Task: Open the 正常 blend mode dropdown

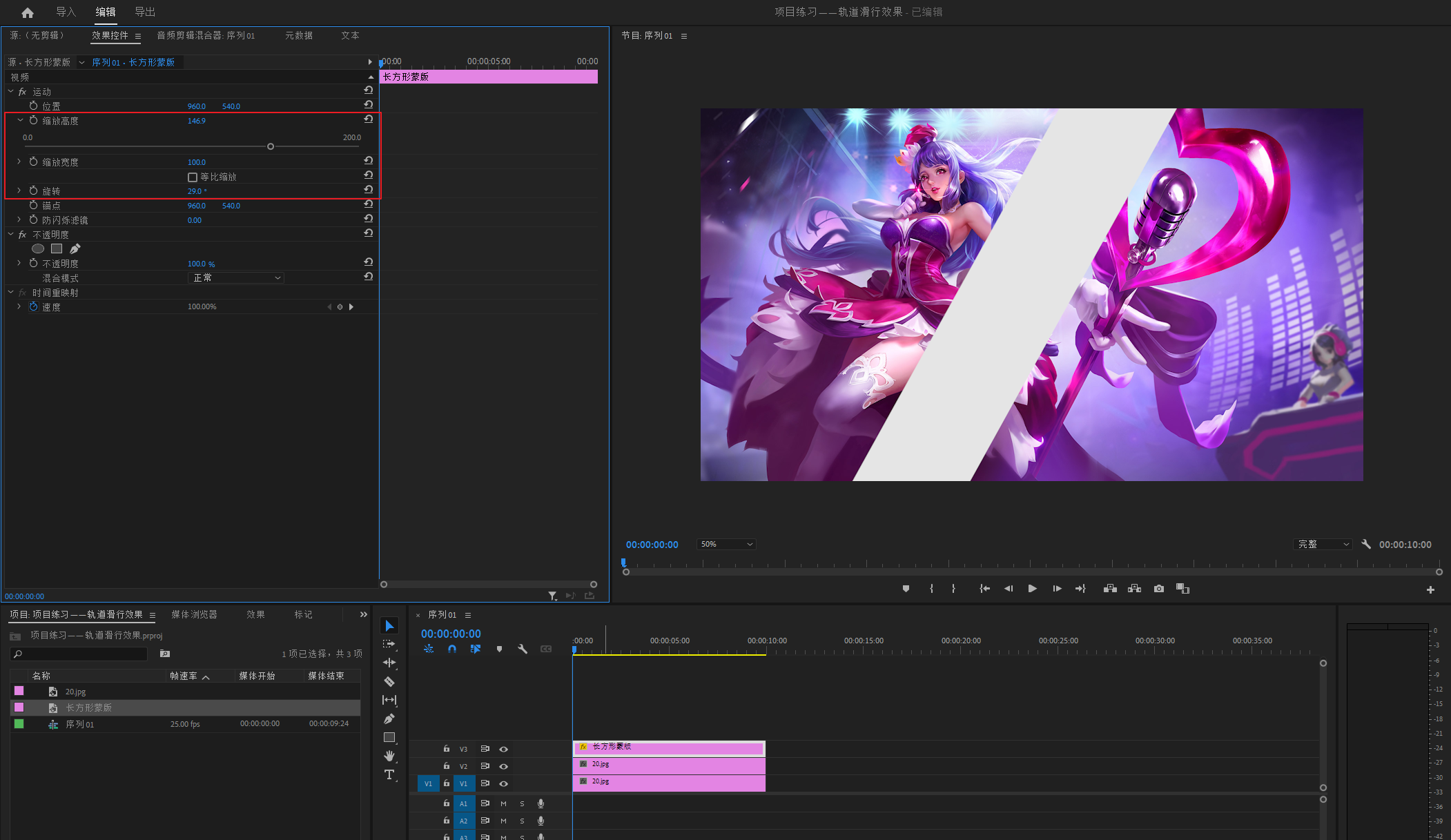Action: coord(235,277)
